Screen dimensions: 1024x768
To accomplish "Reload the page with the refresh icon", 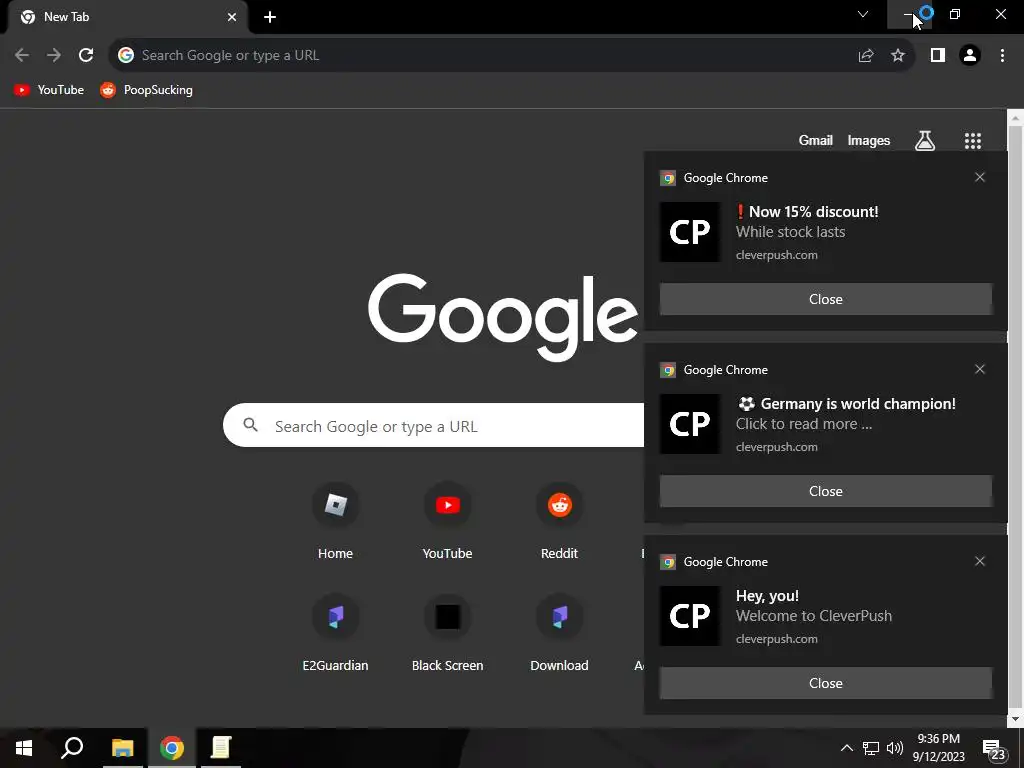I will pyautogui.click(x=86, y=56).
